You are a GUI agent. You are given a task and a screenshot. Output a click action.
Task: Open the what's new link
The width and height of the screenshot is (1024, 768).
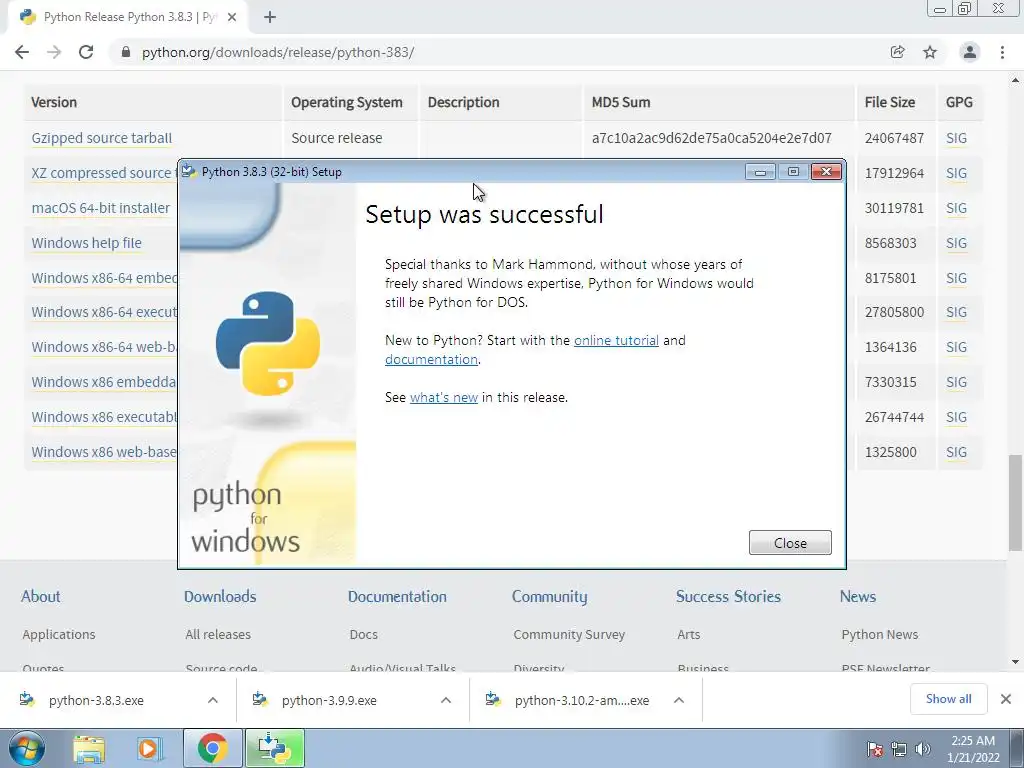[x=443, y=397]
